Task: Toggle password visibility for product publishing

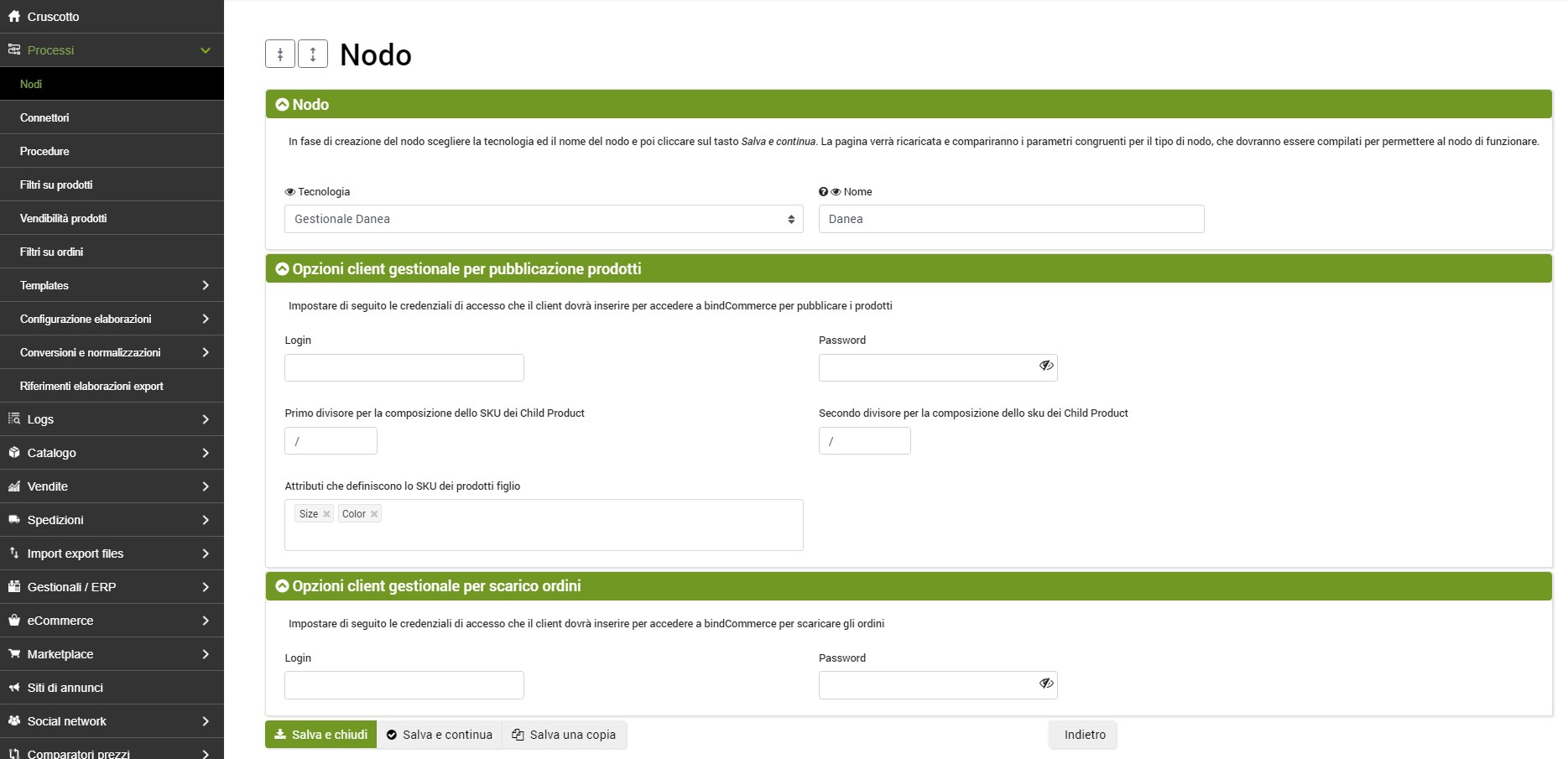Action: pyautogui.click(x=1045, y=366)
